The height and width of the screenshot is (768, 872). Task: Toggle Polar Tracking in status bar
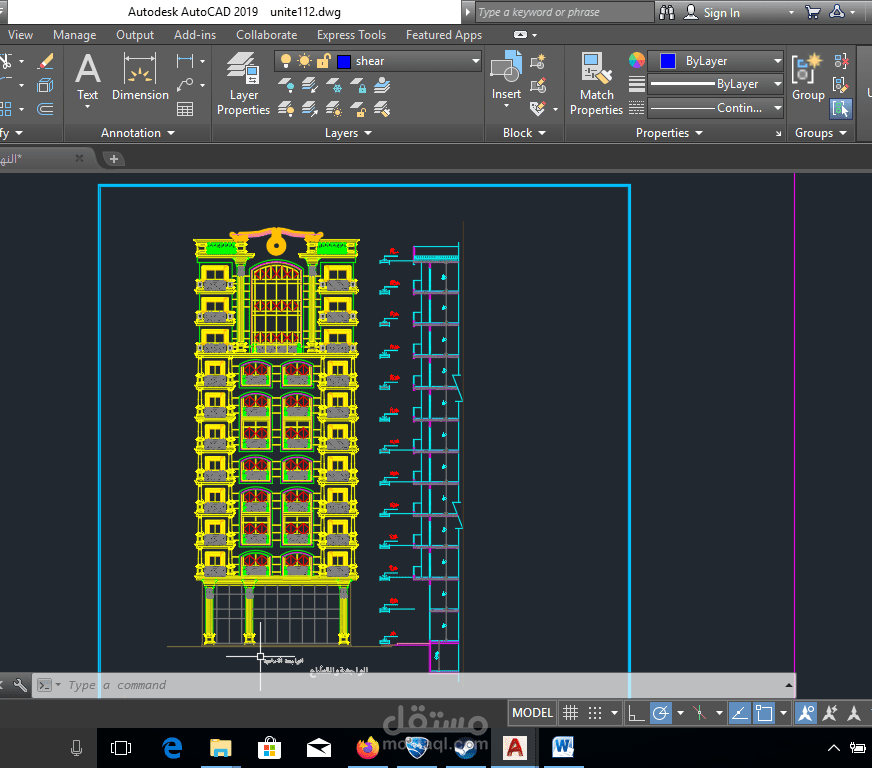(661, 713)
